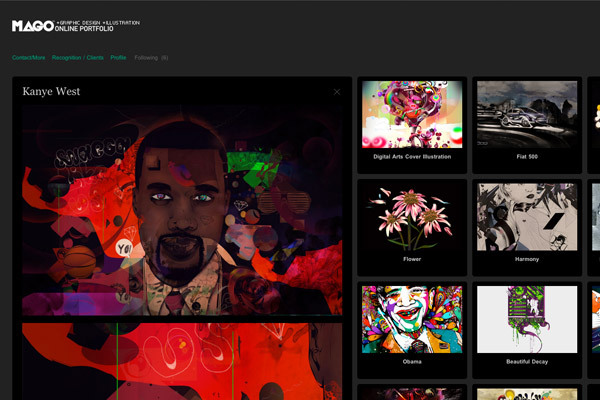
Task: Open the Digital Arts Cover Illustration thumbnail
Action: click(412, 114)
